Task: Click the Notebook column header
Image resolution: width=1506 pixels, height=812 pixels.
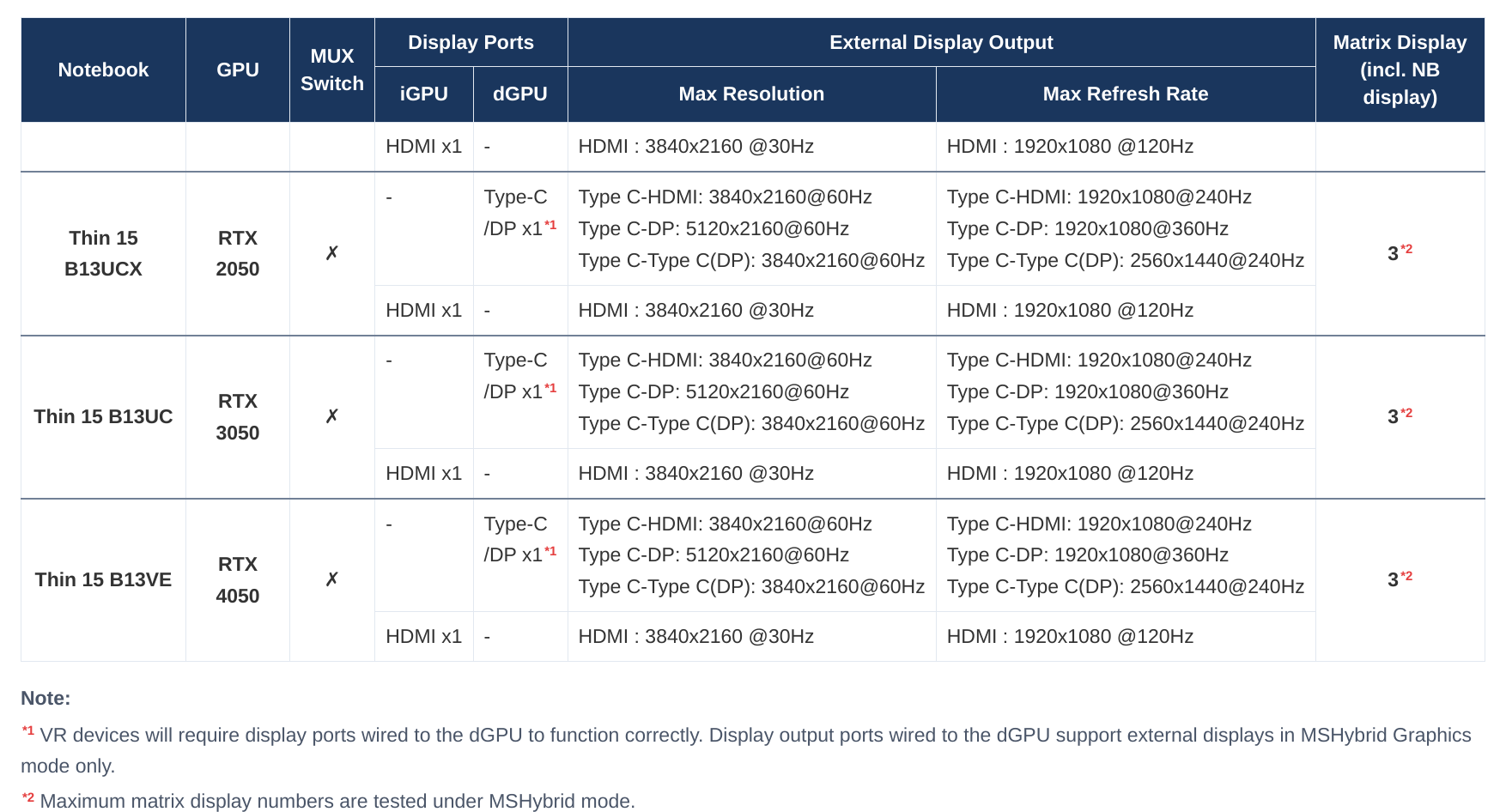Action: click(103, 70)
